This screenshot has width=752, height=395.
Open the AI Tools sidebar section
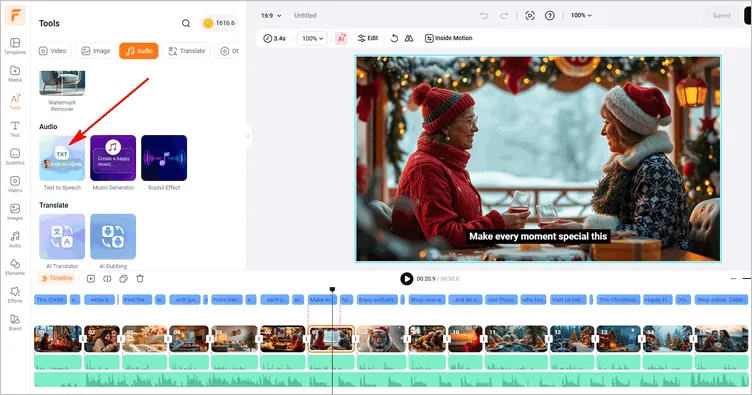click(x=15, y=102)
